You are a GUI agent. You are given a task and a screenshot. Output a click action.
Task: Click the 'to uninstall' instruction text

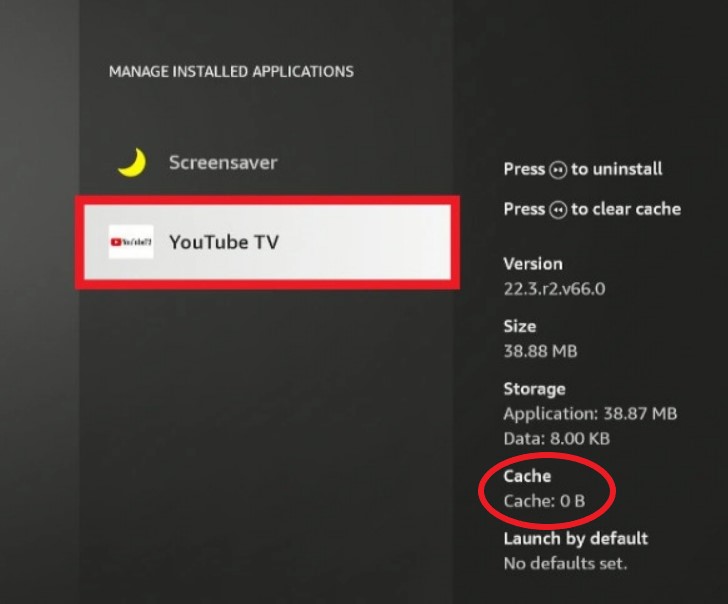(x=617, y=169)
